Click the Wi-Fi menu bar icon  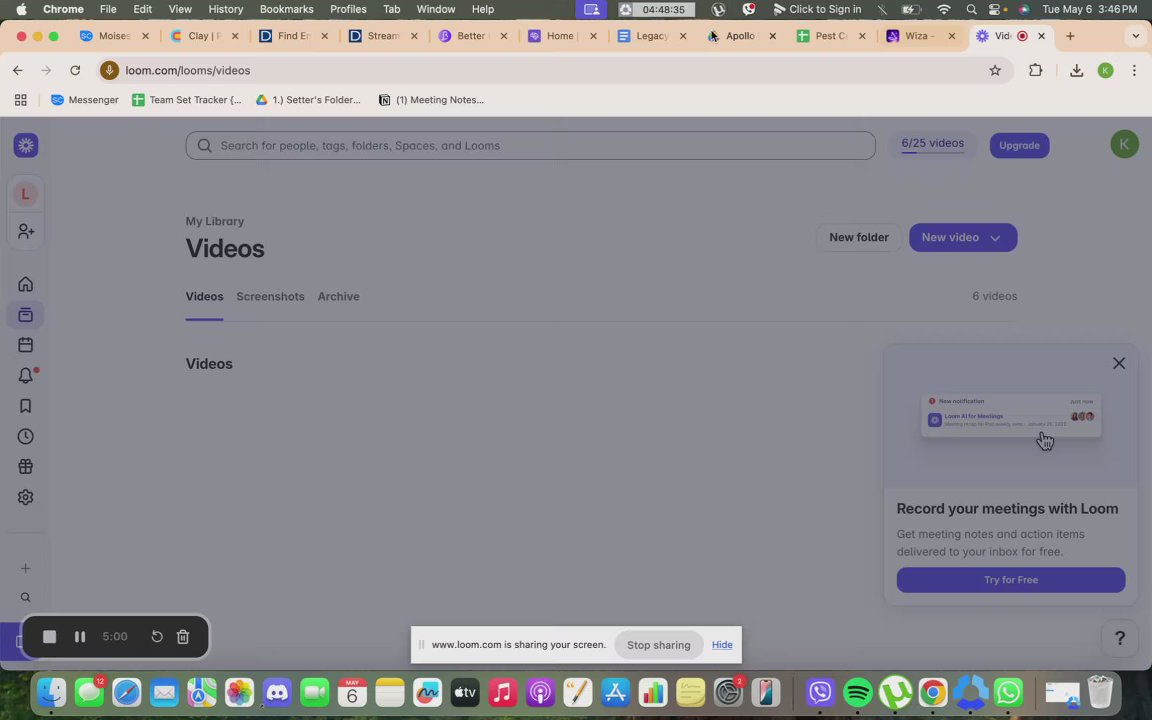(x=944, y=9)
